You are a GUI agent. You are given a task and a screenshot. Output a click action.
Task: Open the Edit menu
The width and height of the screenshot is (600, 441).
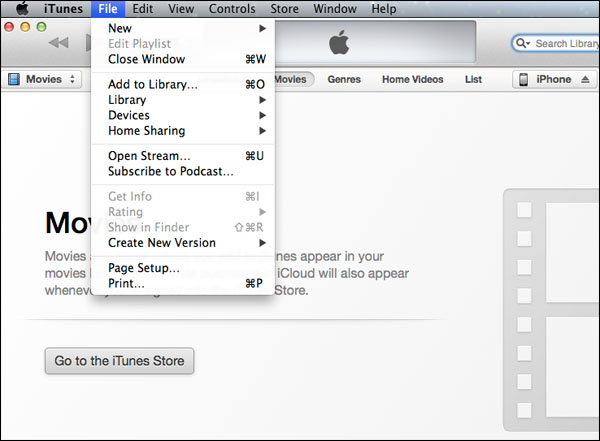(x=143, y=8)
